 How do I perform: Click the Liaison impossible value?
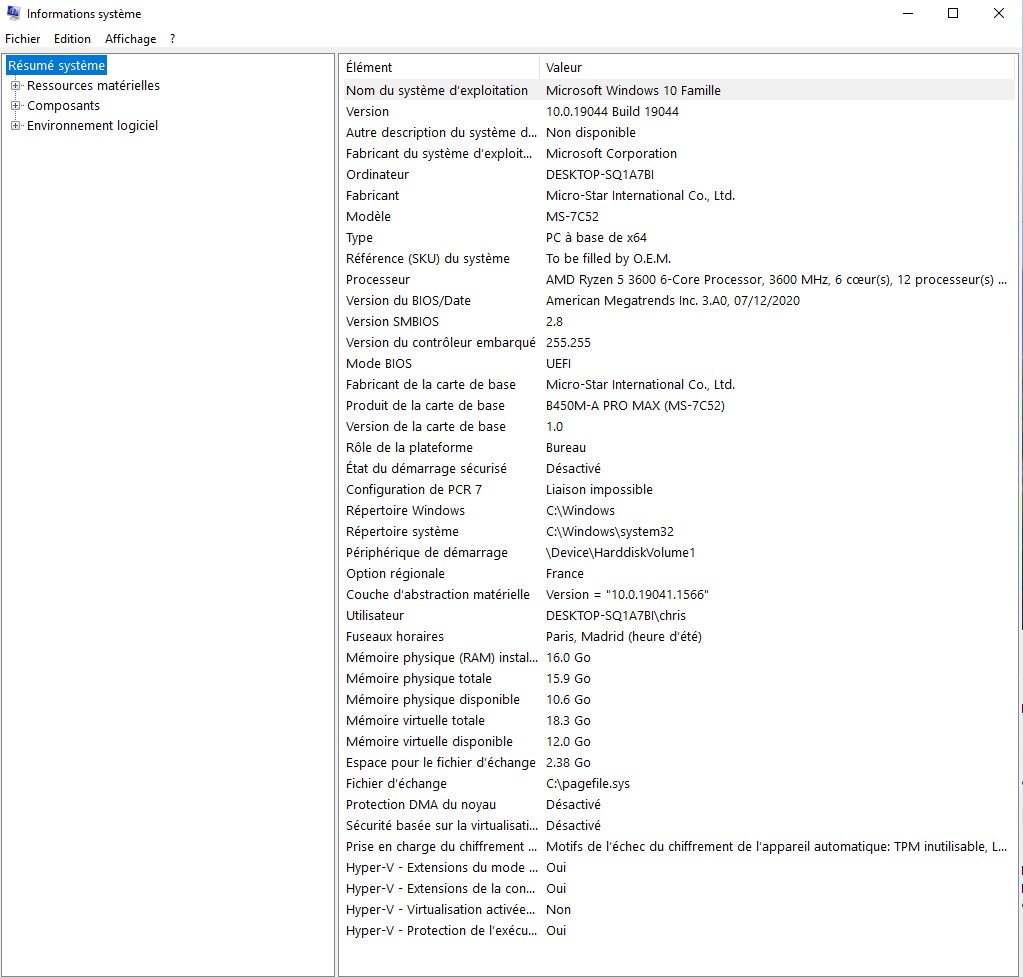600,489
